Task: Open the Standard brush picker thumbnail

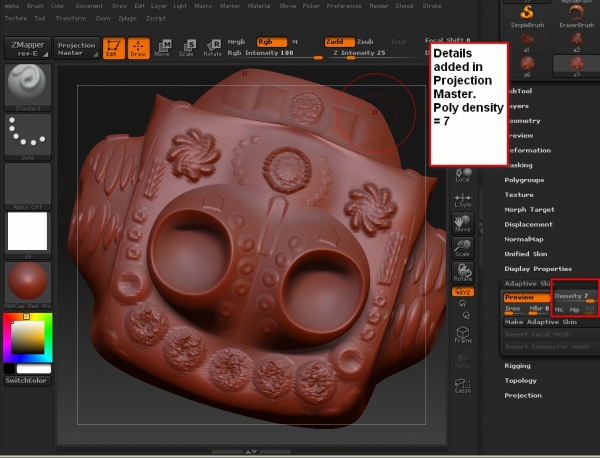Action: (x=28, y=87)
